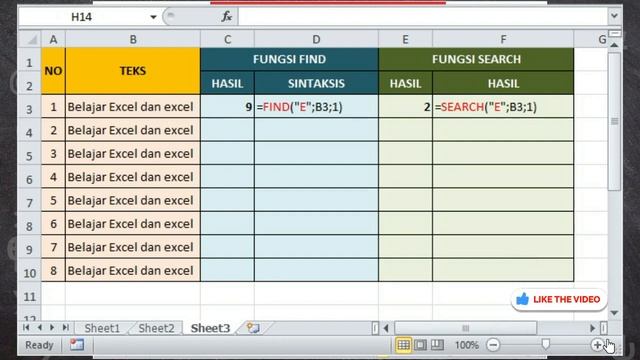Image resolution: width=640 pixels, height=360 pixels.
Task: Click SEARCH result cell showing 2
Action: click(405, 107)
